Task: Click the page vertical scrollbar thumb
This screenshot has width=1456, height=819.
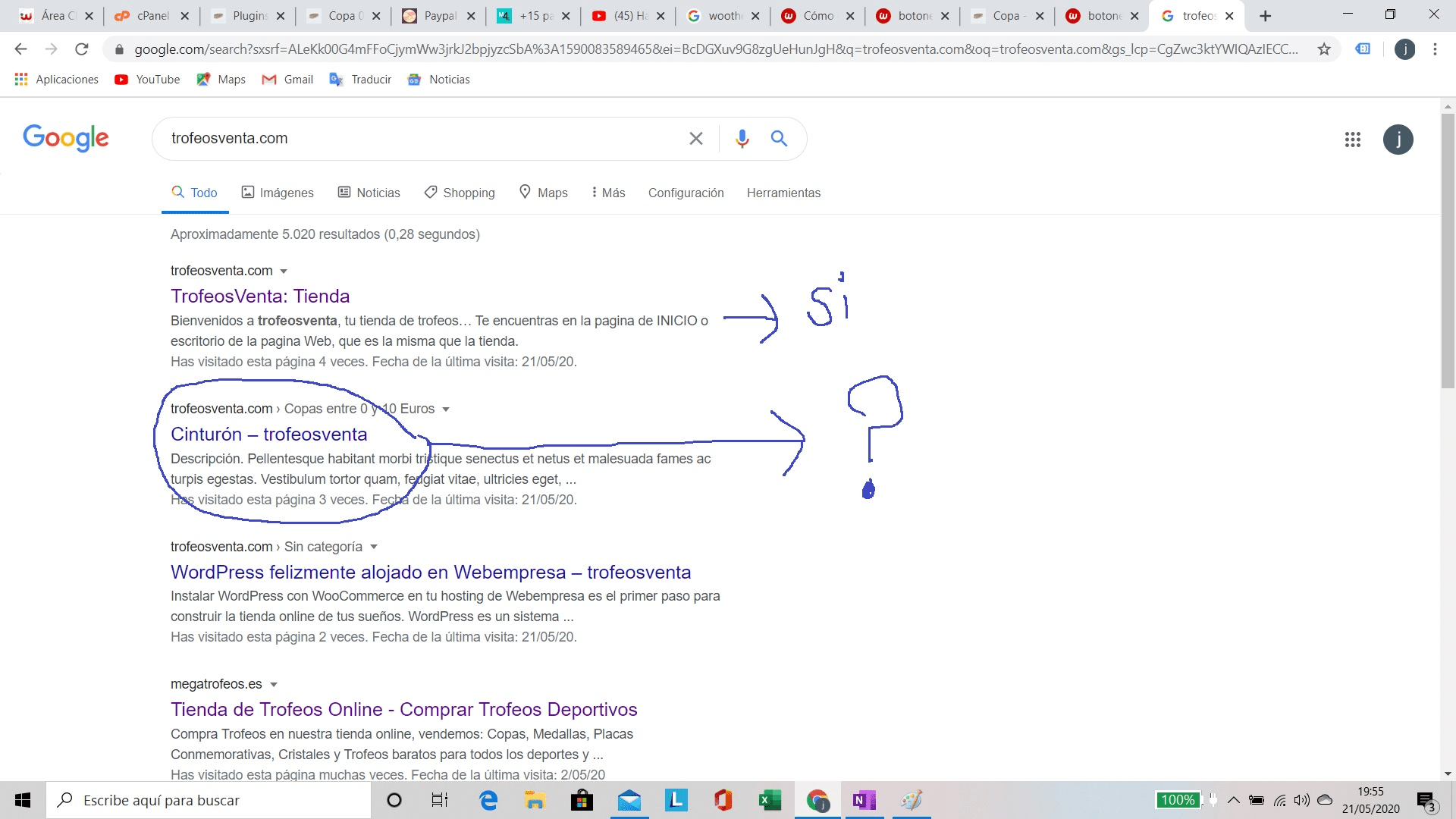Action: pyautogui.click(x=1448, y=250)
